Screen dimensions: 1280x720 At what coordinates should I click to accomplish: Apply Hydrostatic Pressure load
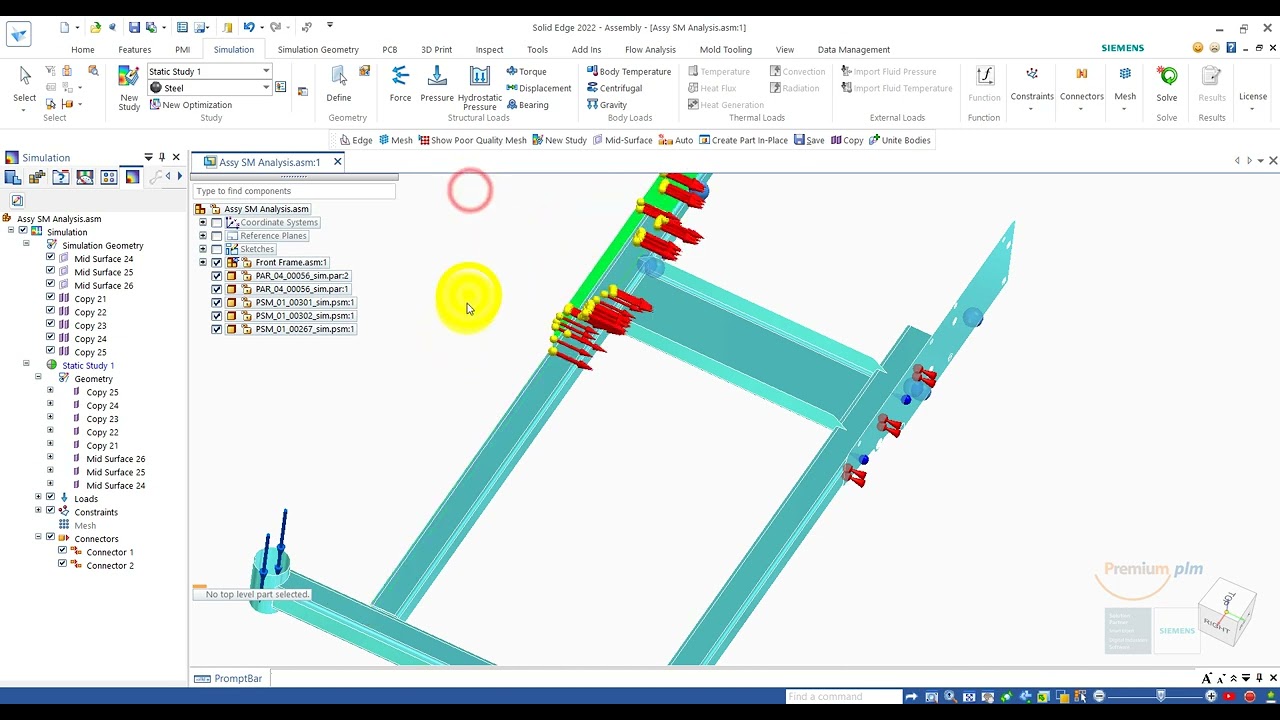click(480, 88)
